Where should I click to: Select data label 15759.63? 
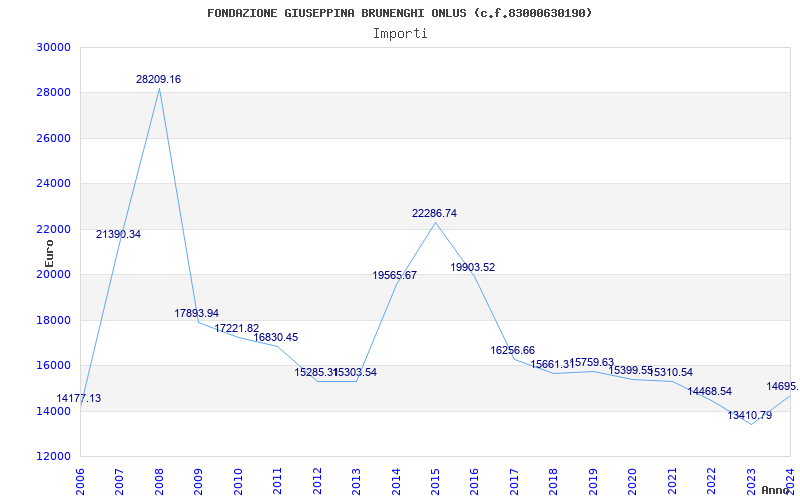click(592, 362)
